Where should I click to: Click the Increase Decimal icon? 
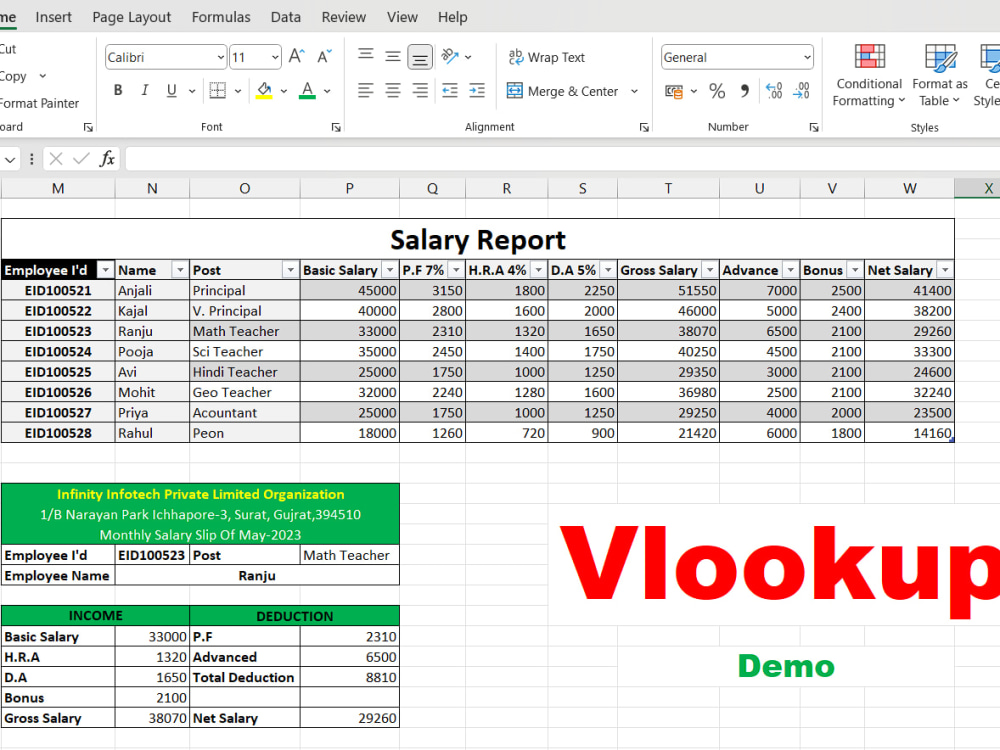(x=775, y=91)
